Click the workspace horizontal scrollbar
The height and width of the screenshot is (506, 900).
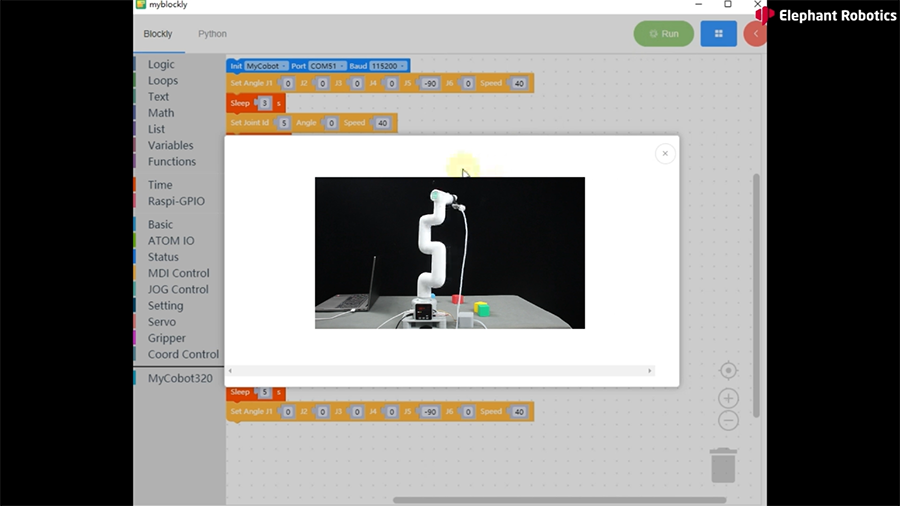pyautogui.click(x=560, y=500)
